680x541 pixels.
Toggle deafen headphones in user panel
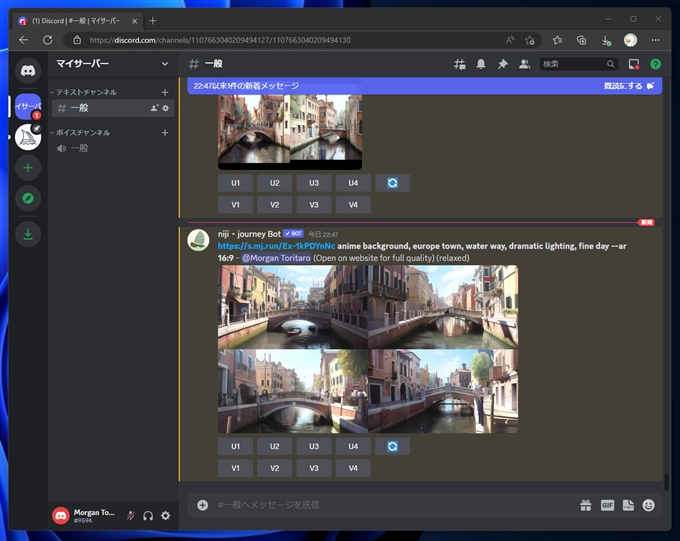tap(148, 515)
